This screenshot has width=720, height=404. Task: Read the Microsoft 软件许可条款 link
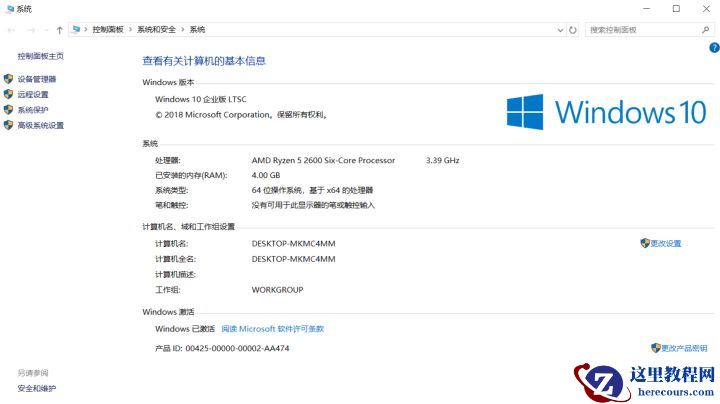[273, 329]
